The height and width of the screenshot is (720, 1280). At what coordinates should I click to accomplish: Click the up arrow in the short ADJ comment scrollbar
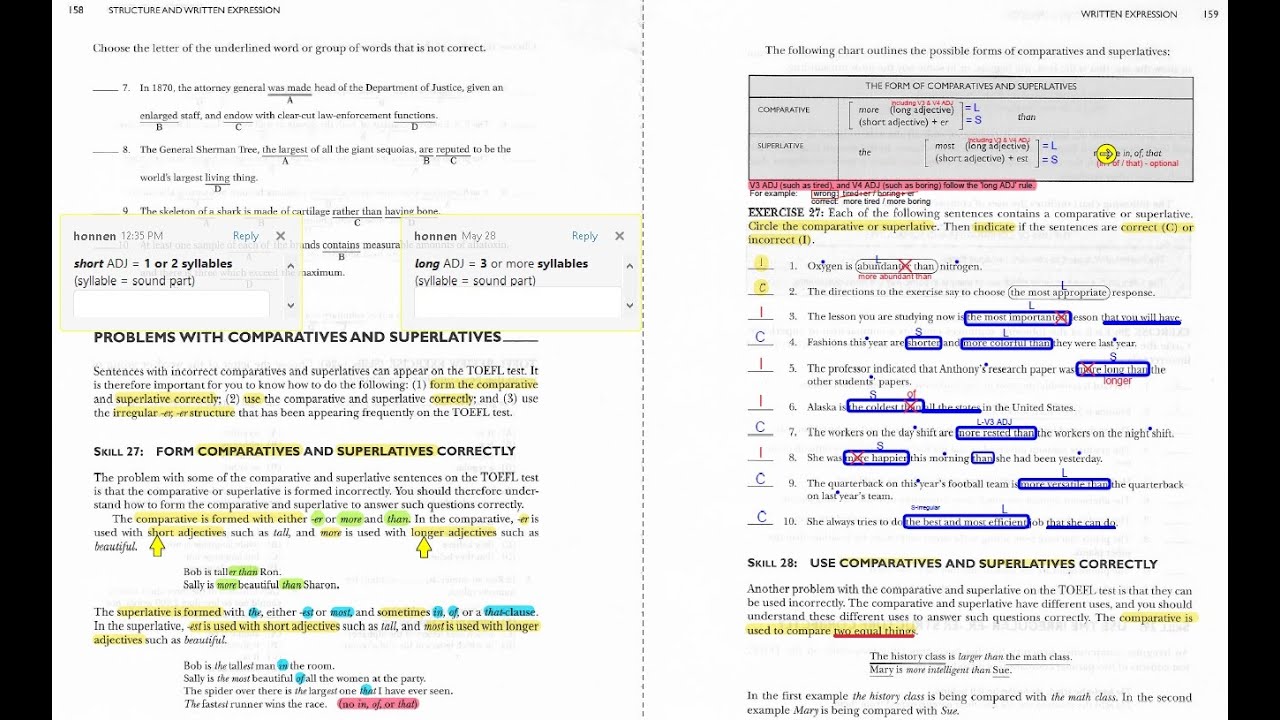point(291,267)
